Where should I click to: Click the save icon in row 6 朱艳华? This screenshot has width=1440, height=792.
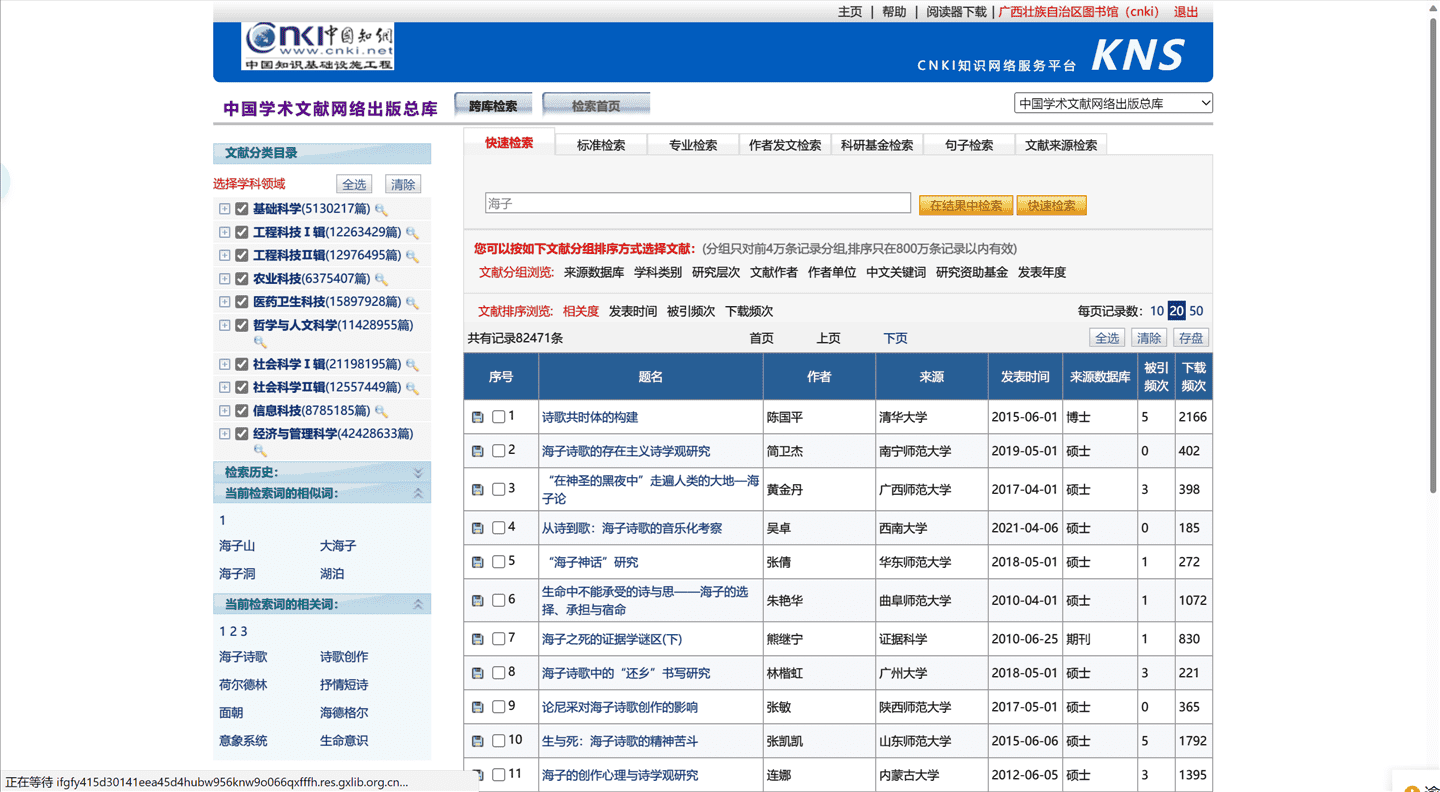coord(478,601)
